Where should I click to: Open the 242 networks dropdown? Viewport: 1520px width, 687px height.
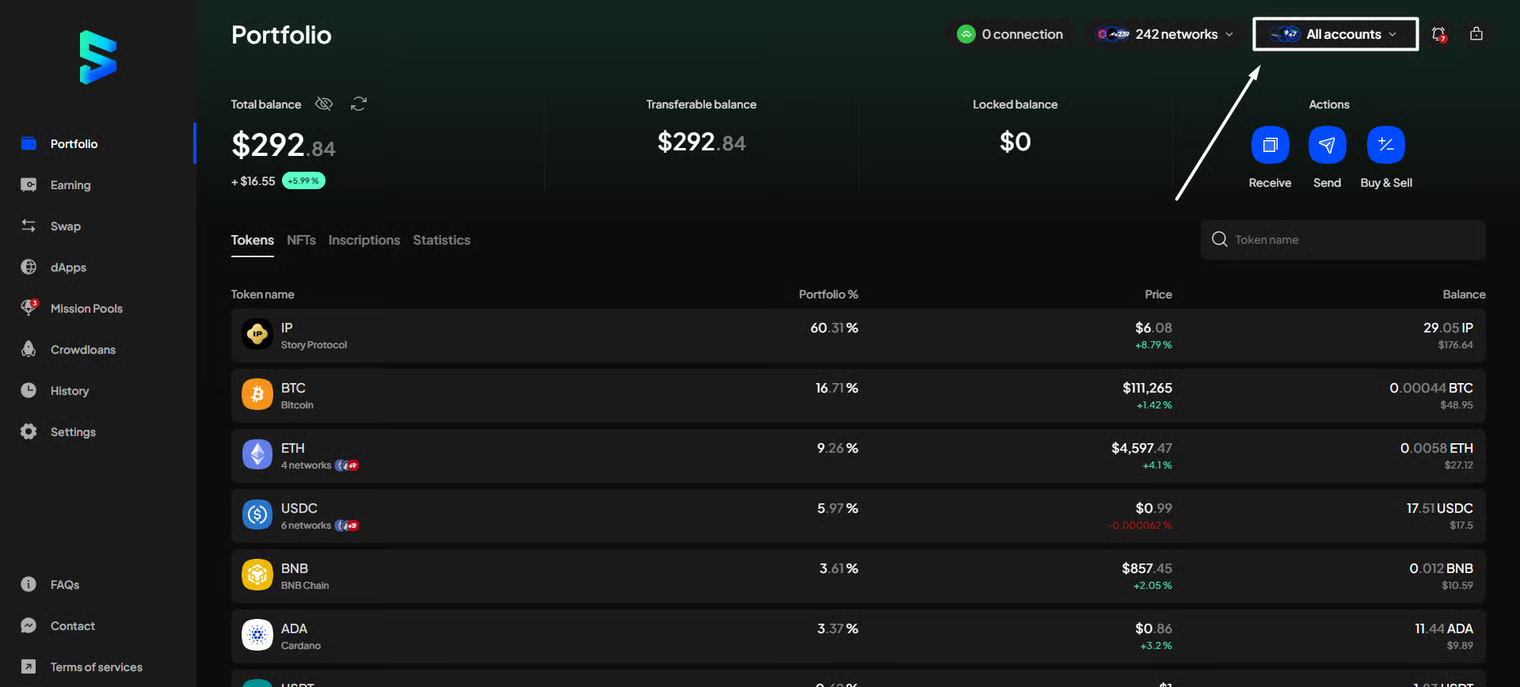tap(1165, 34)
